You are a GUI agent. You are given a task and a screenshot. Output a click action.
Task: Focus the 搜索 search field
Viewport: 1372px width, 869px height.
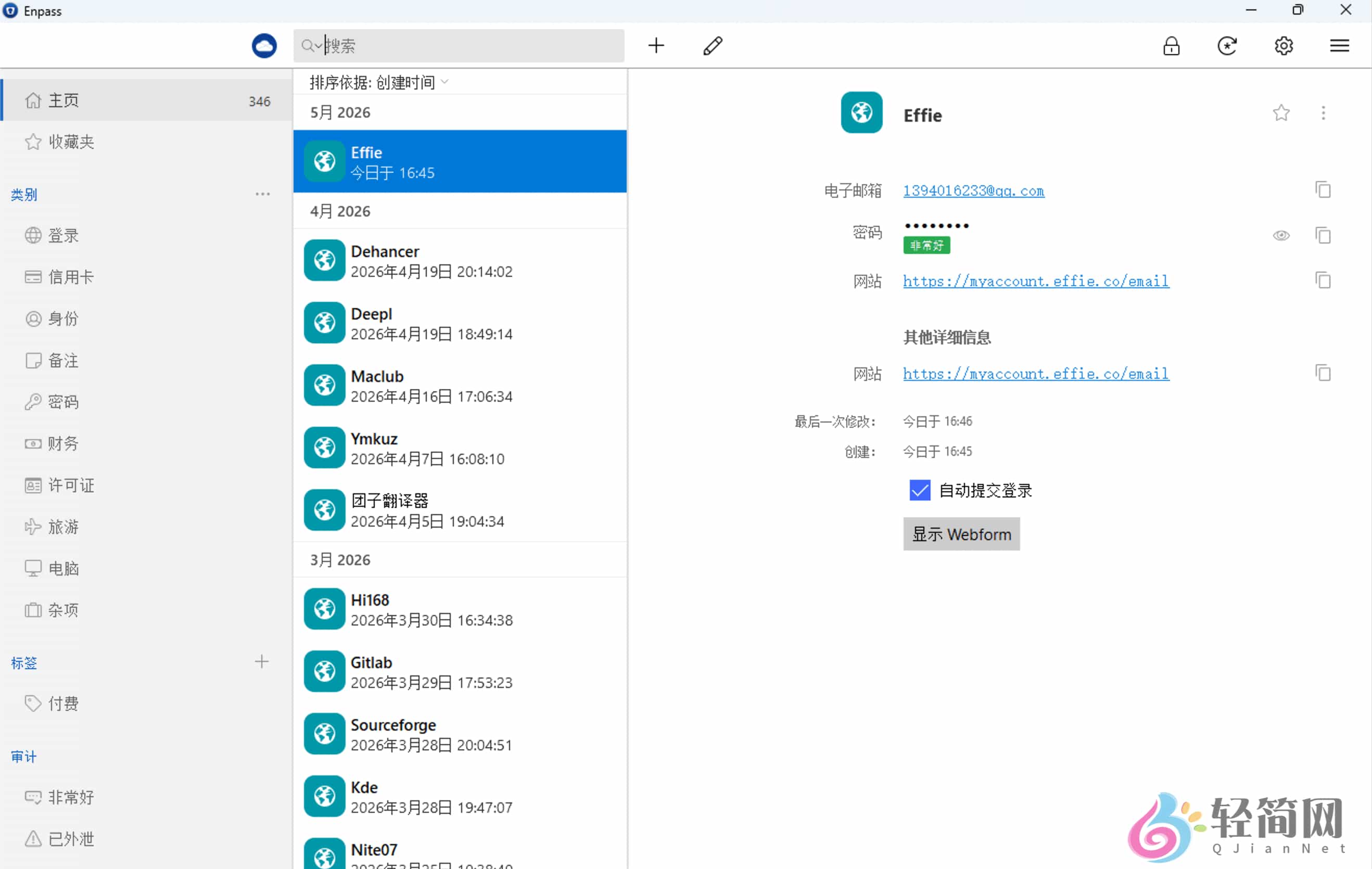459,46
